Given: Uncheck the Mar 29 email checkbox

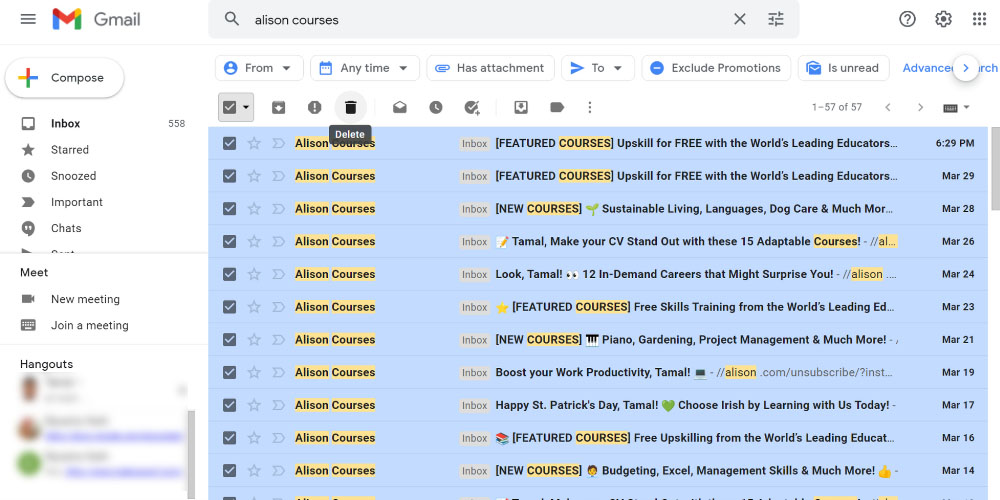Looking at the screenshot, I should coord(230,176).
